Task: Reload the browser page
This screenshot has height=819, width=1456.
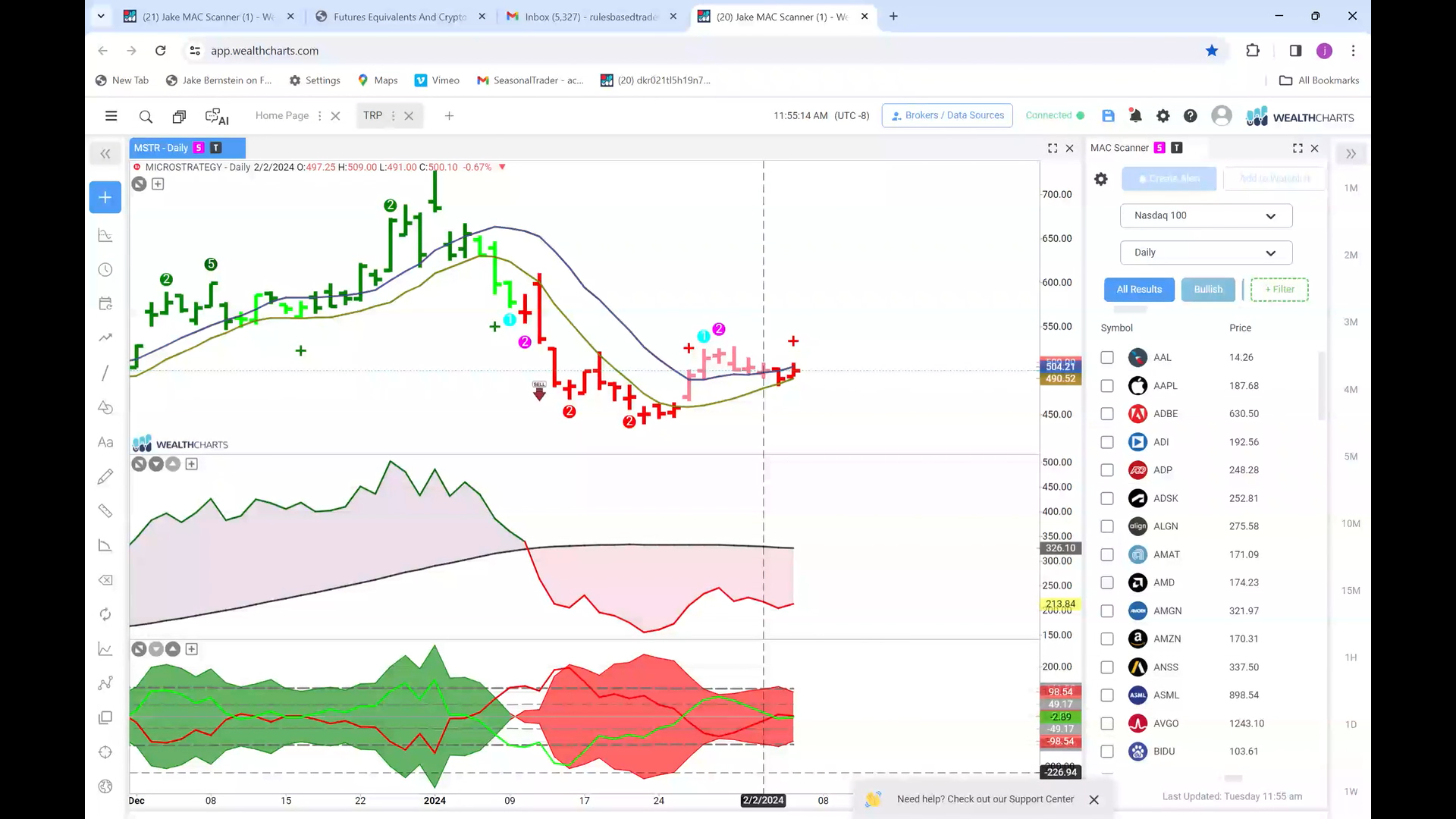Action: [x=160, y=51]
